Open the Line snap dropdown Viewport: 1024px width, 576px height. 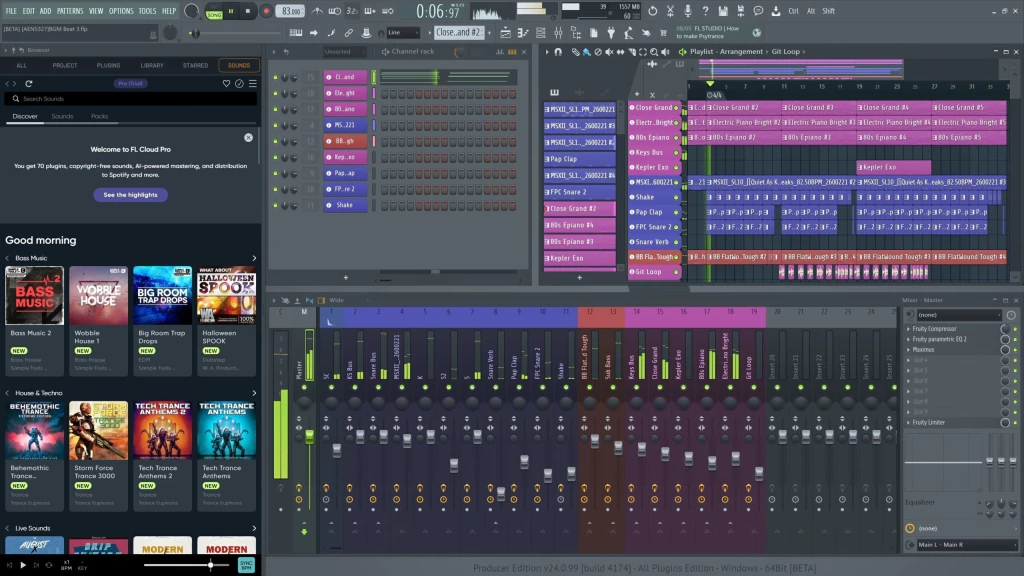click(x=404, y=33)
